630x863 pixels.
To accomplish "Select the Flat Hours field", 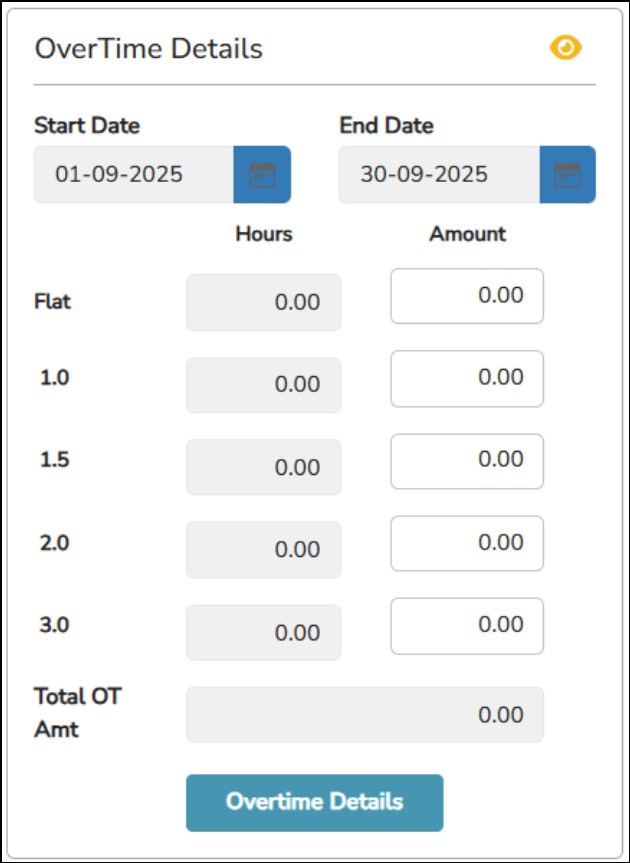I will (263, 303).
